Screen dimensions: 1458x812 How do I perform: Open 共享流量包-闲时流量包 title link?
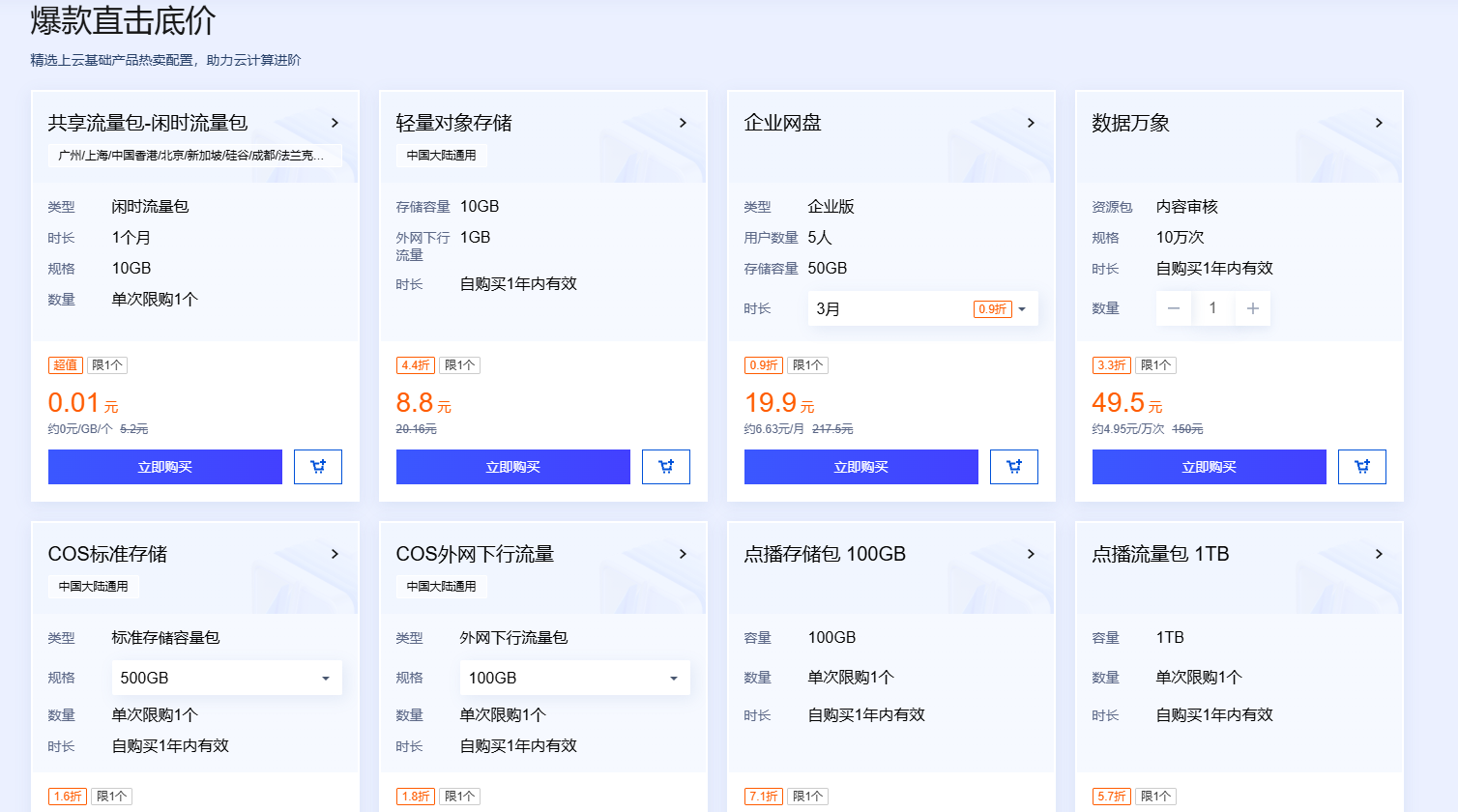(x=148, y=123)
